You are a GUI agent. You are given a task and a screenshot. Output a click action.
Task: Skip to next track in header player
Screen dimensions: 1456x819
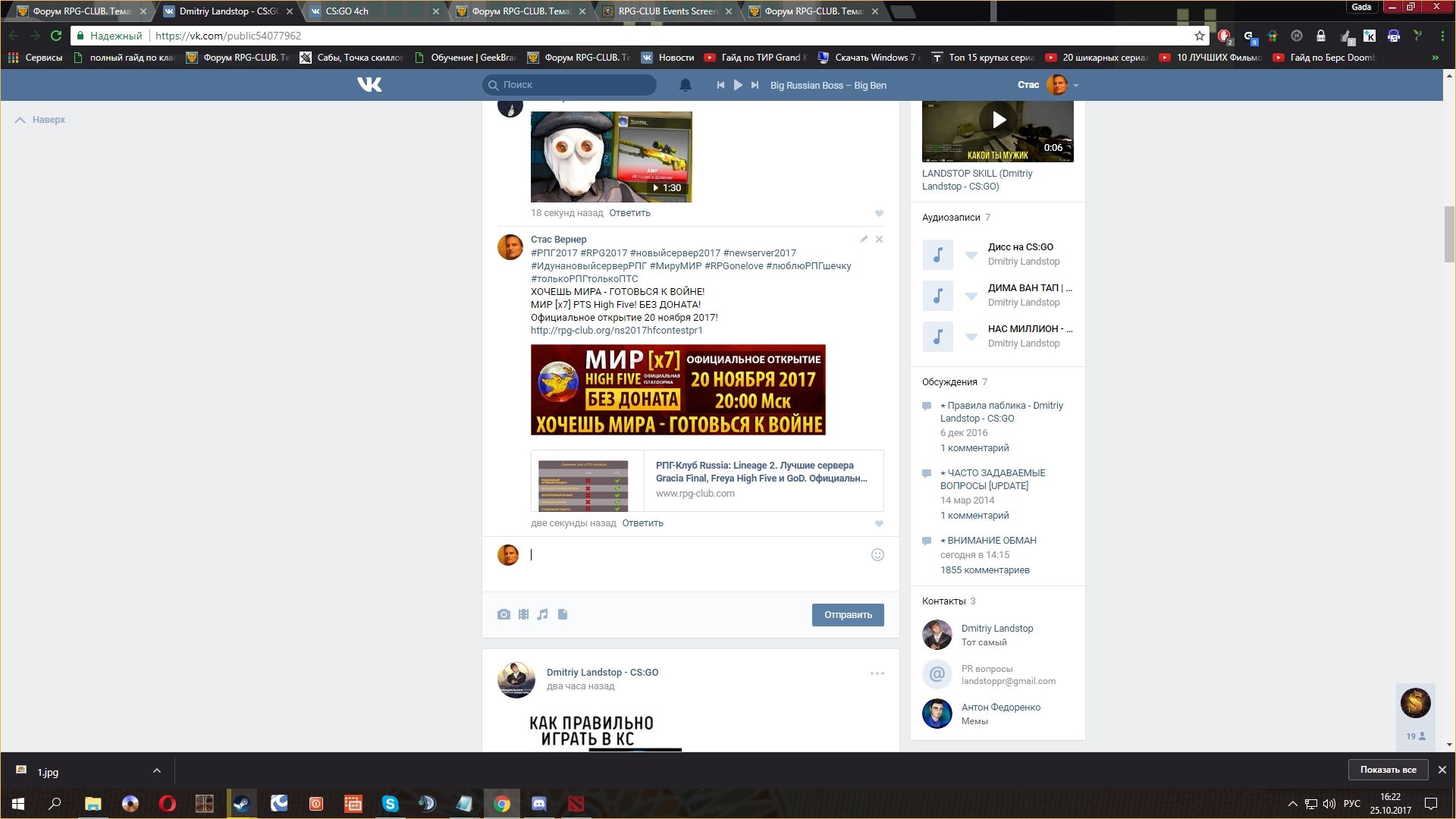pyautogui.click(x=755, y=85)
